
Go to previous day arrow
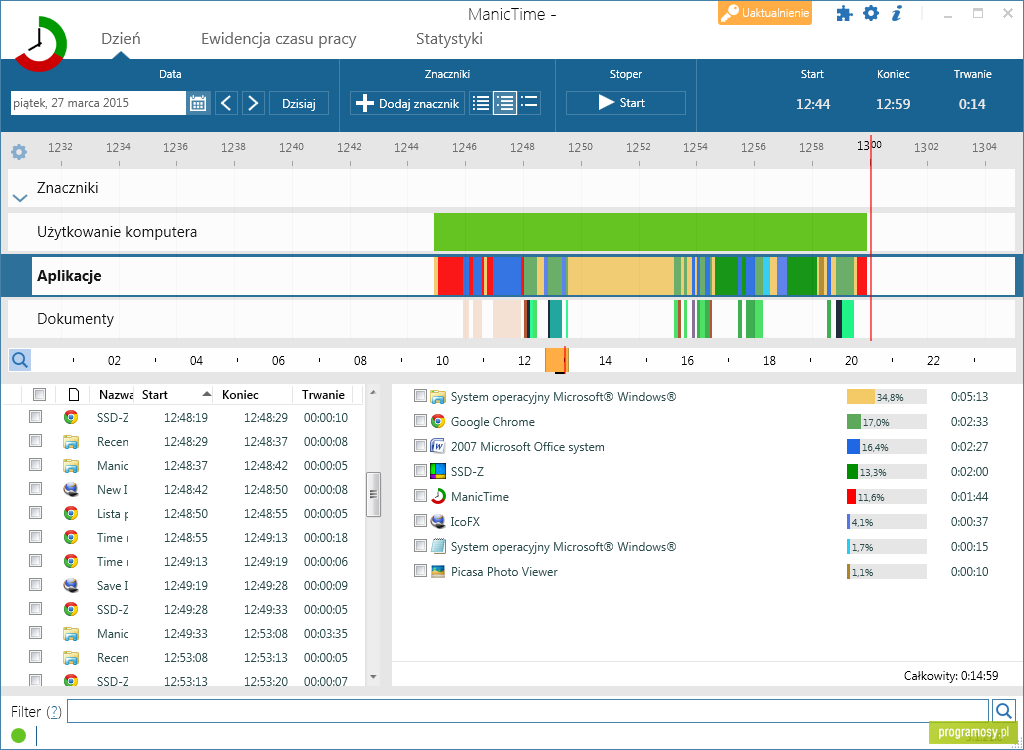226,103
